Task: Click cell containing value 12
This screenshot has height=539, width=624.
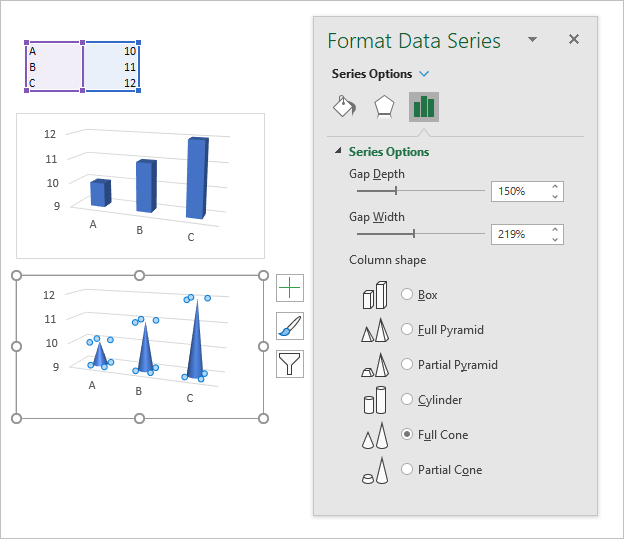Action: click(111, 83)
